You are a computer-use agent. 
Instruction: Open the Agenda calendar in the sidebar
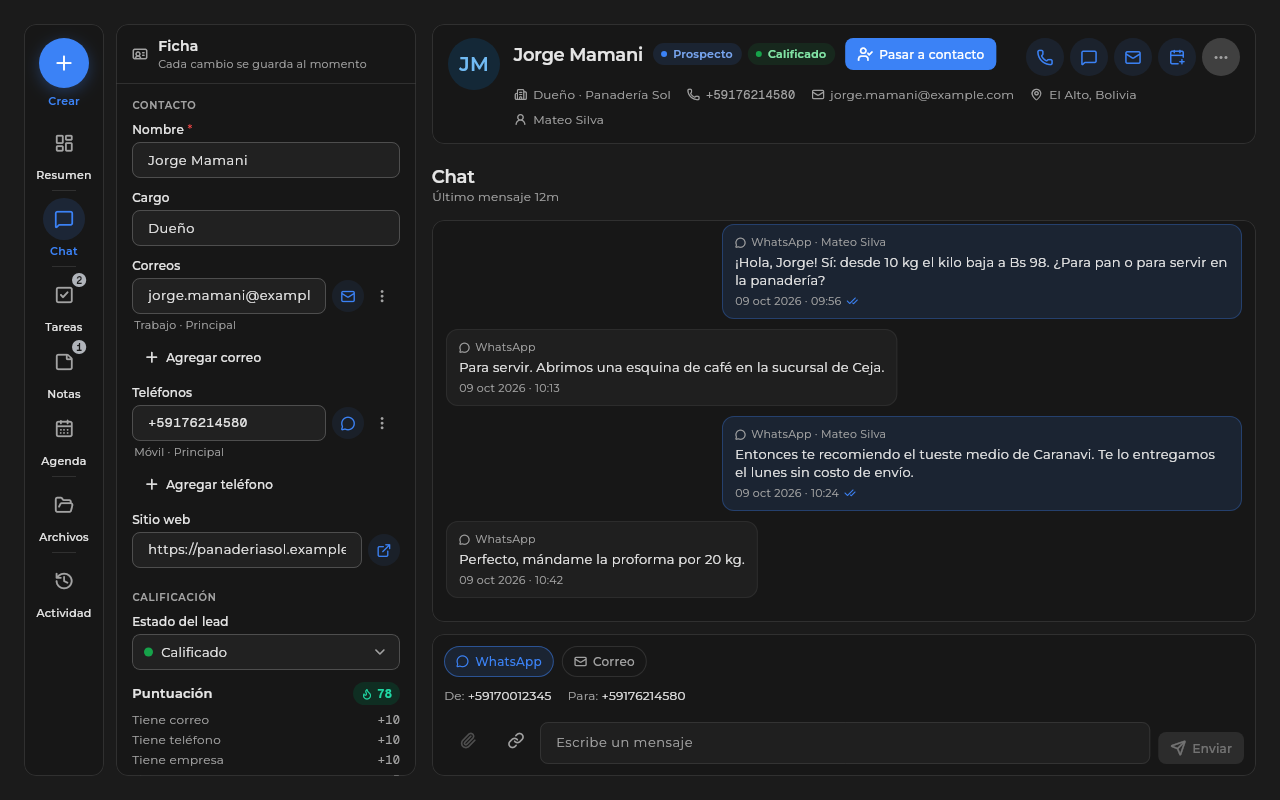tap(64, 443)
